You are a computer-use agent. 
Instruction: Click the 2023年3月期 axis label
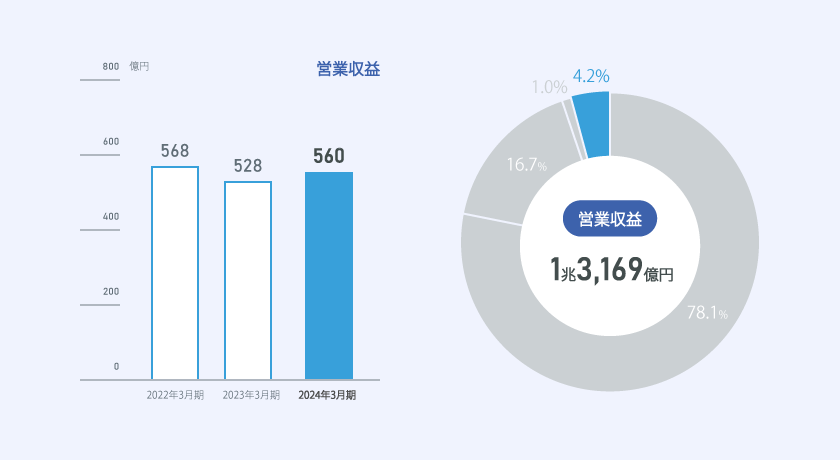[251, 395]
